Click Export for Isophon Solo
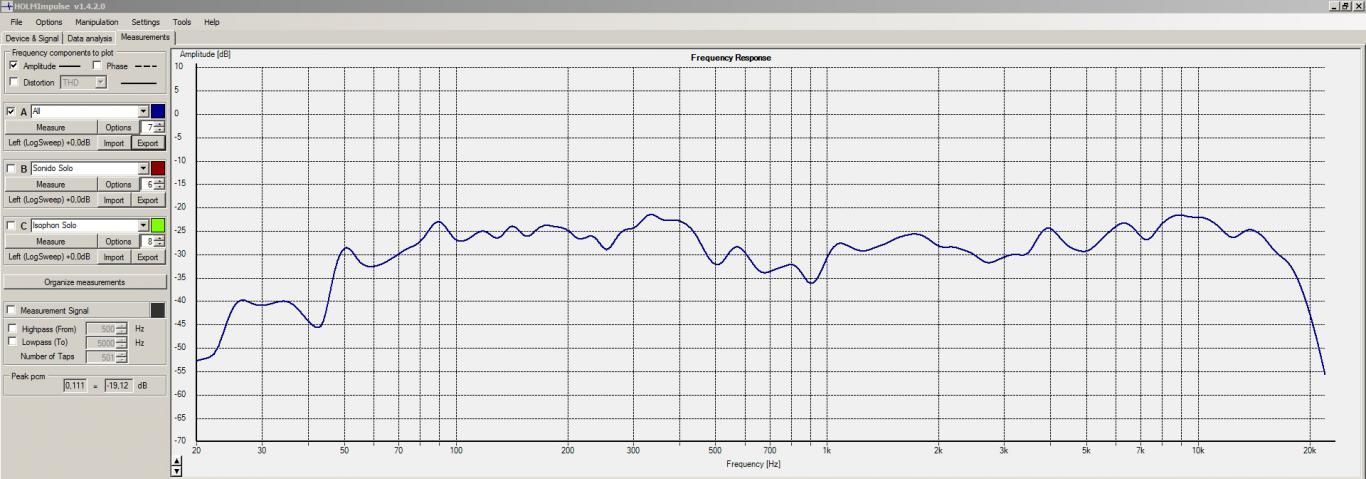Screen dimensions: 1366x479 click(x=148, y=257)
